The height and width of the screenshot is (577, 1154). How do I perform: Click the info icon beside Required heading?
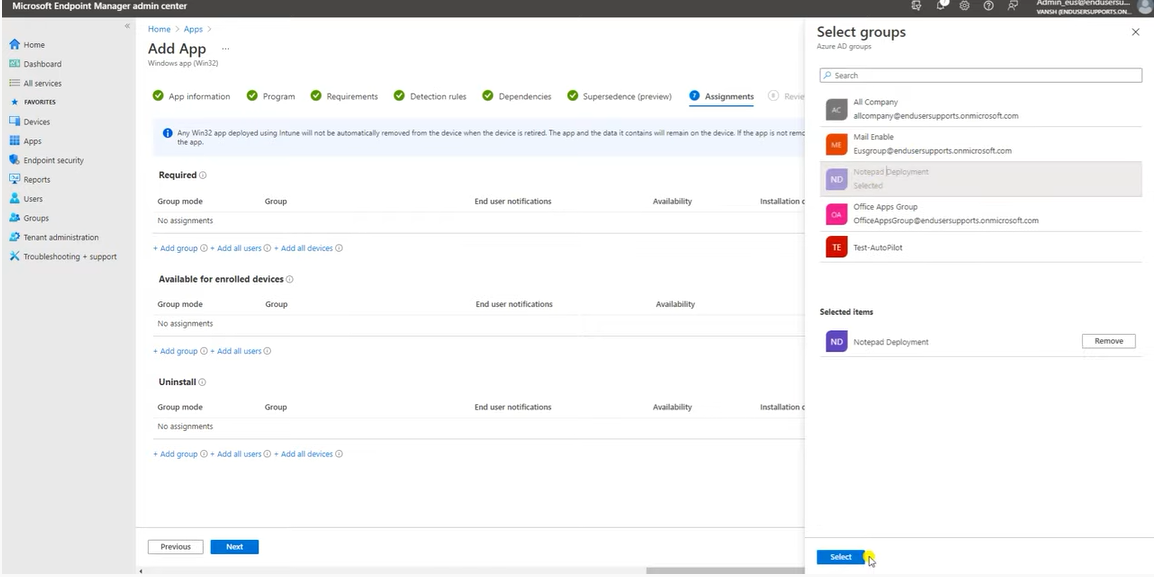[203, 175]
